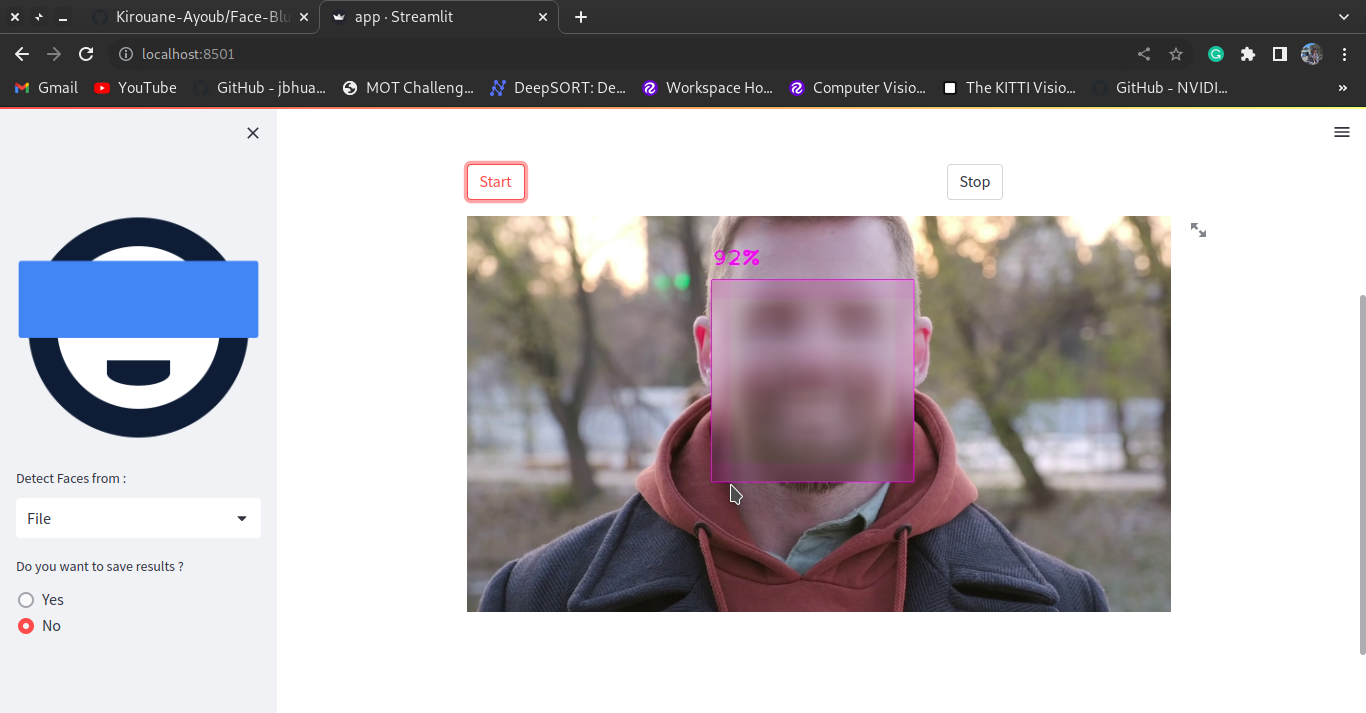The image size is (1366, 713).
Task: Reload the localhost Streamlit page
Action: 86,54
